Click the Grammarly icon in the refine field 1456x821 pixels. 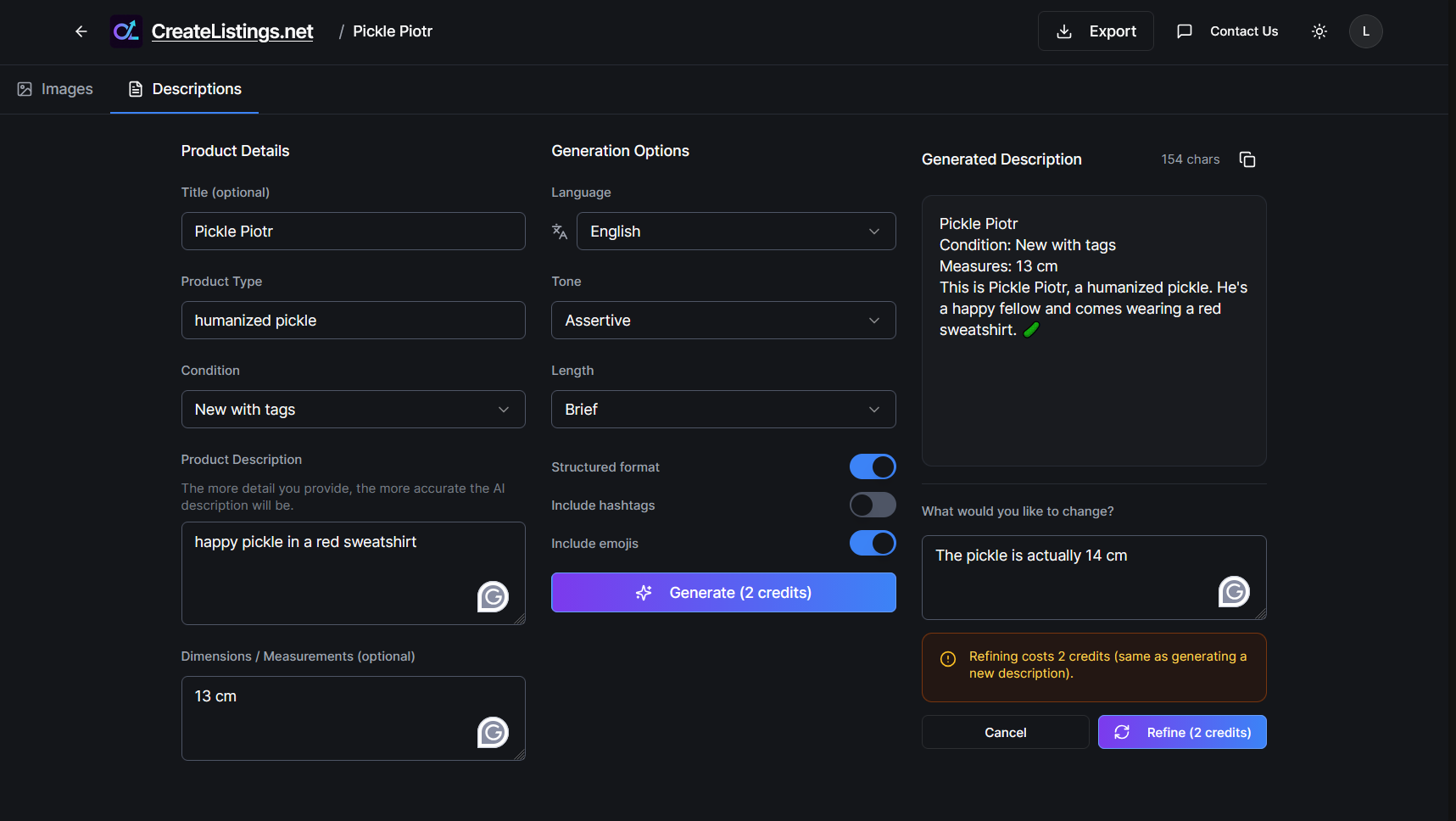[x=1234, y=592]
